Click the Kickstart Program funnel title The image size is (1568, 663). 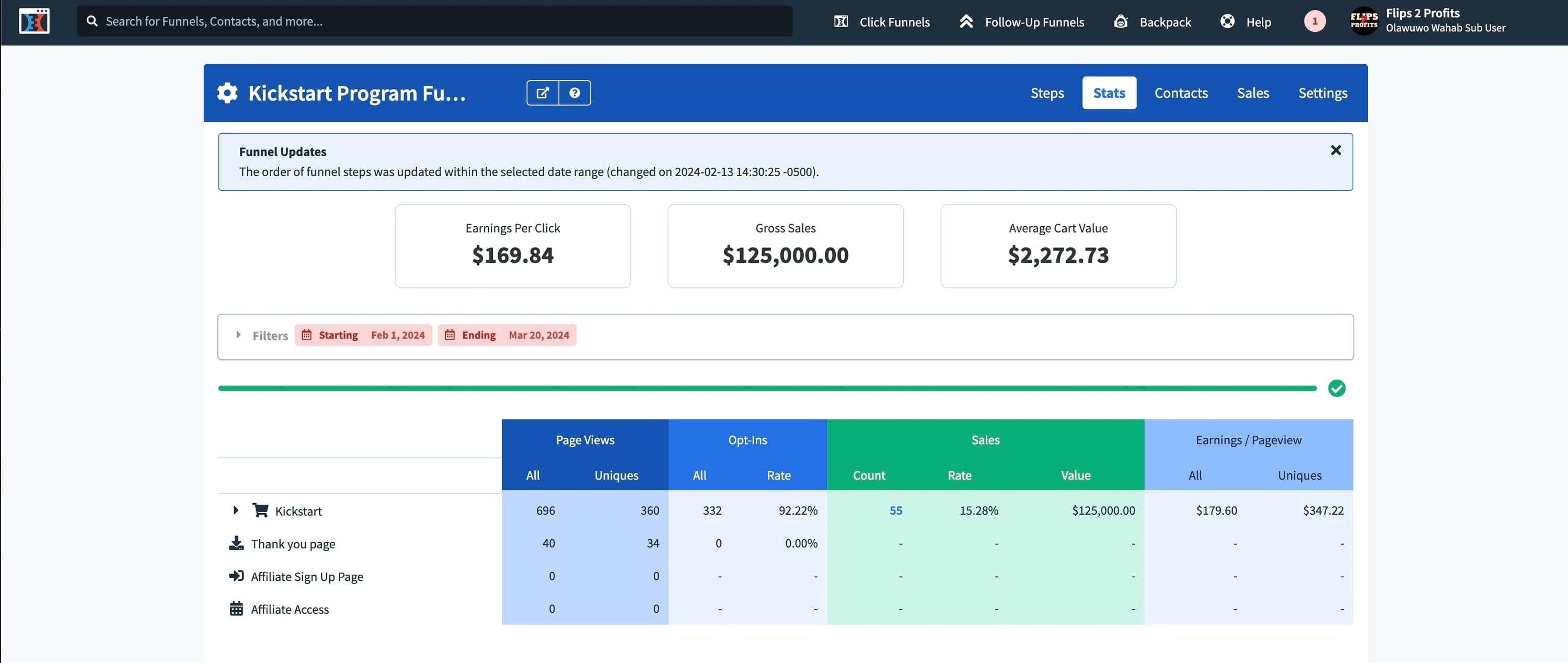point(356,93)
